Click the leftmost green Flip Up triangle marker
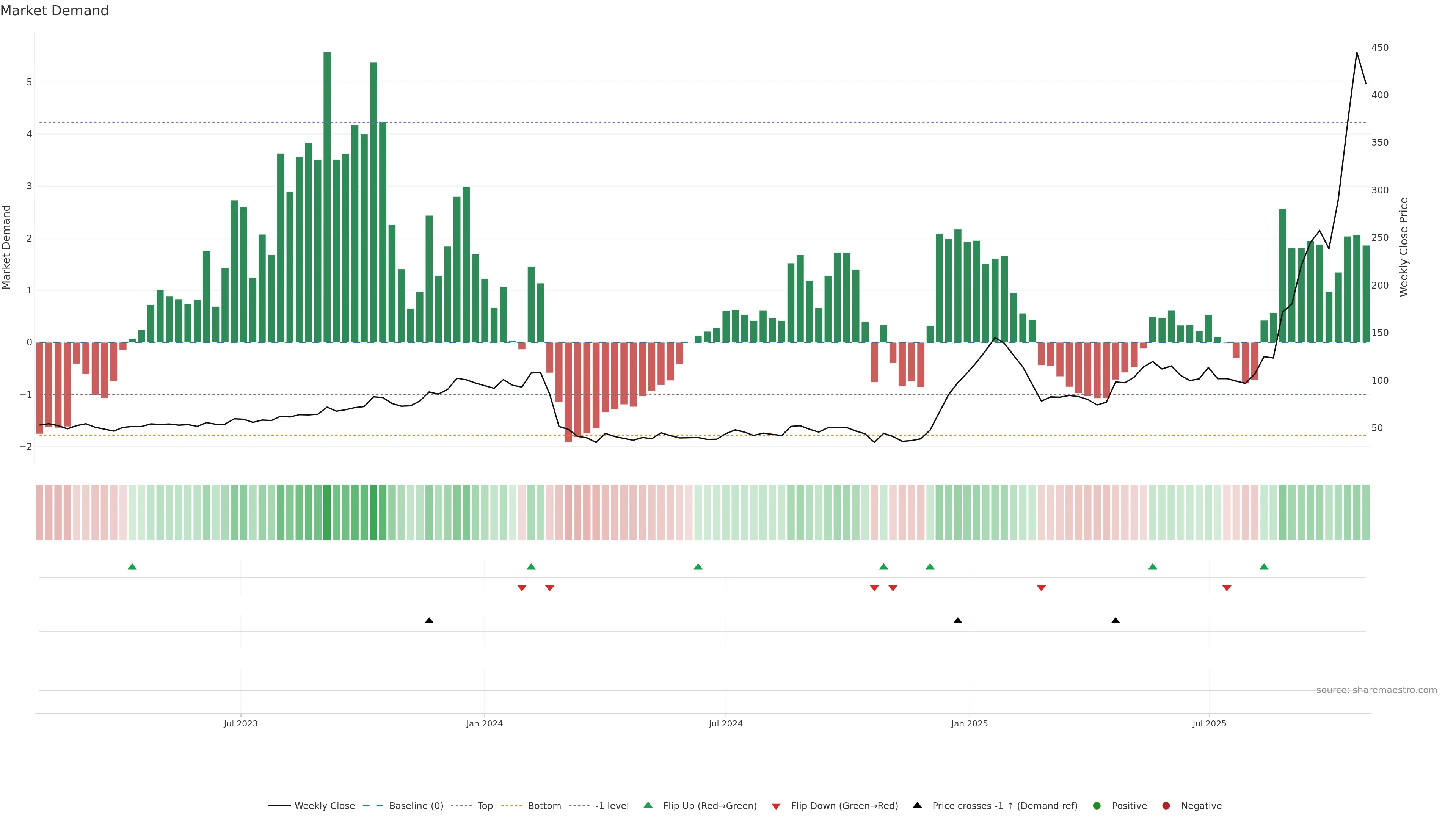Viewport: 1456px width, 819px height. click(x=132, y=566)
